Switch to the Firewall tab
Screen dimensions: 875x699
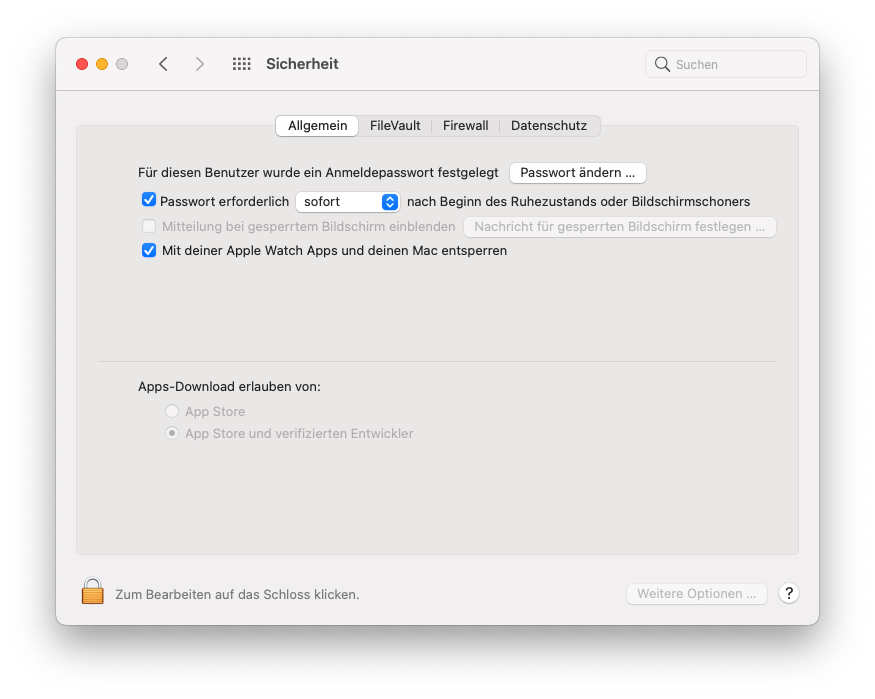(465, 126)
